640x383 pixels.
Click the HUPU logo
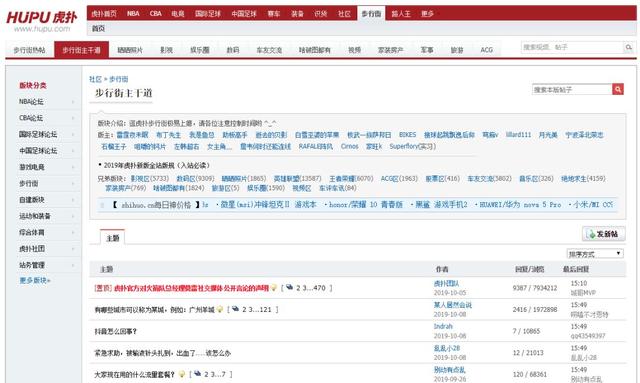42,18
